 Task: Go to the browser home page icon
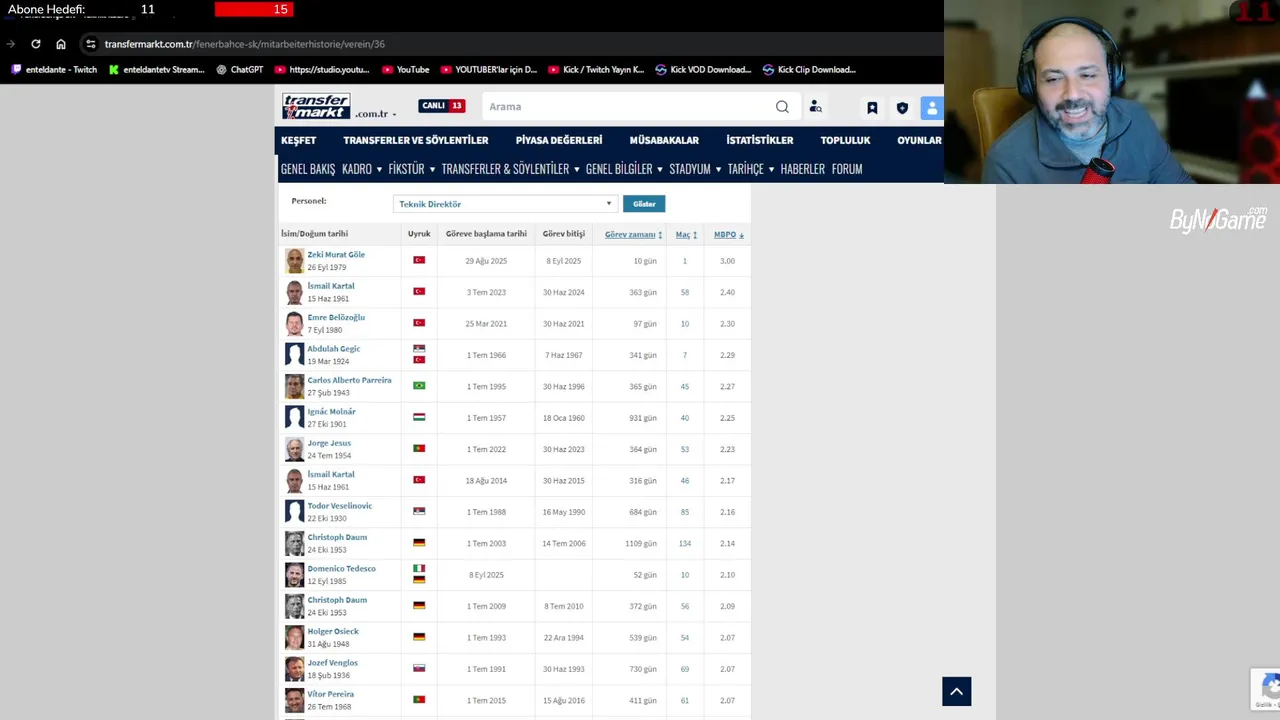click(x=61, y=44)
